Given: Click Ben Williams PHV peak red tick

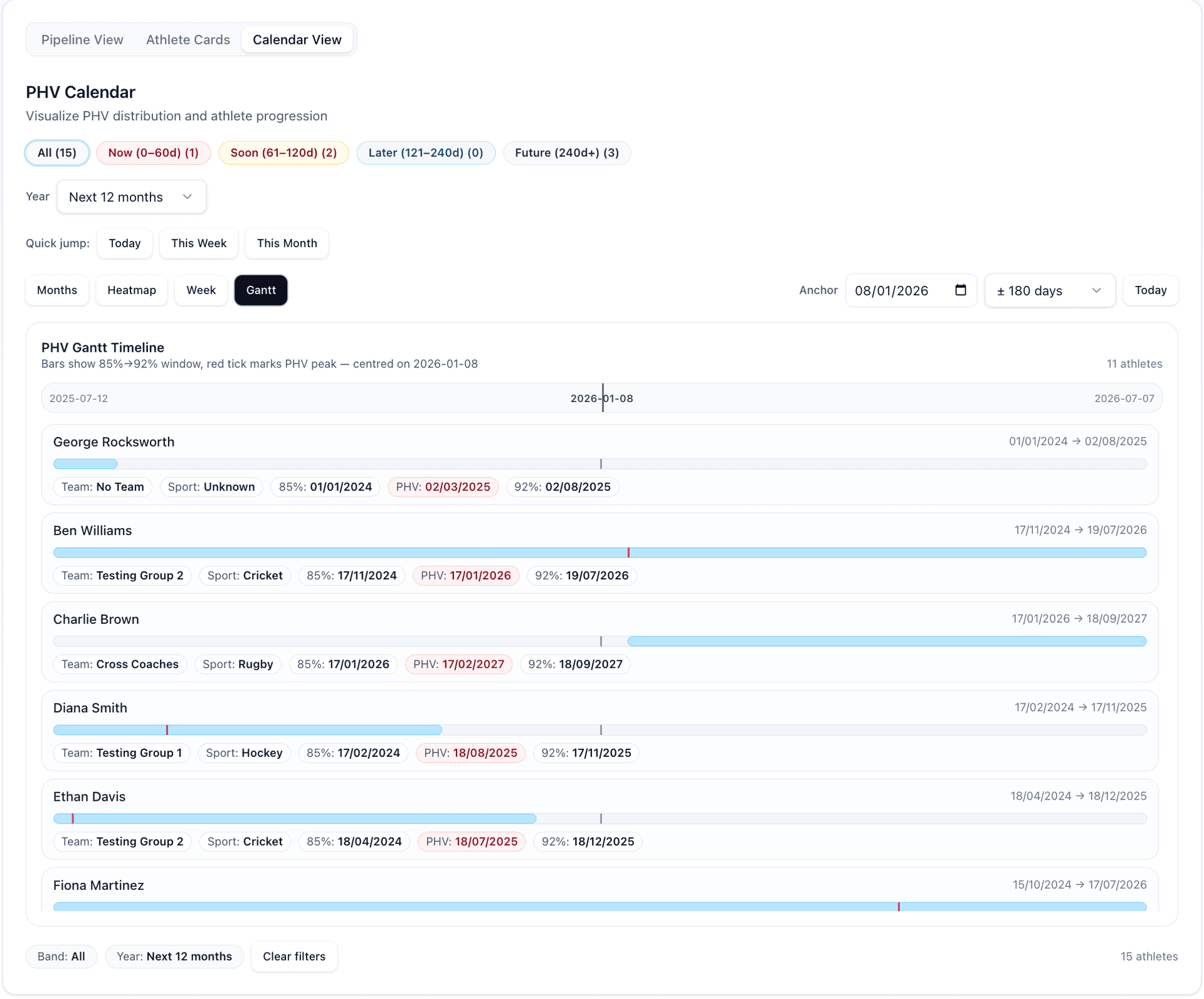Looking at the screenshot, I should (628, 552).
